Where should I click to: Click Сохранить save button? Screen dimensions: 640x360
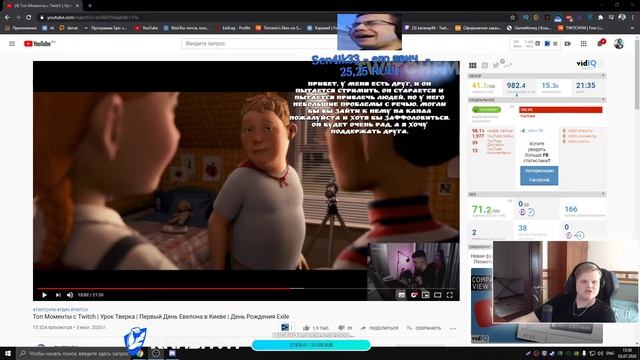pyautogui.click(x=424, y=328)
